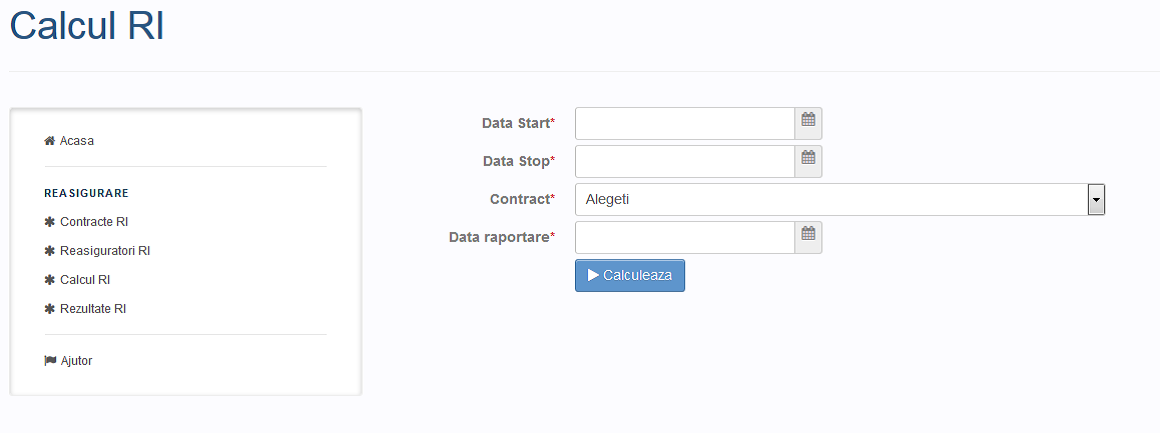1160x433 pixels.
Task: Click the asterisk icon beside Rezultate RI
Action: (x=50, y=309)
